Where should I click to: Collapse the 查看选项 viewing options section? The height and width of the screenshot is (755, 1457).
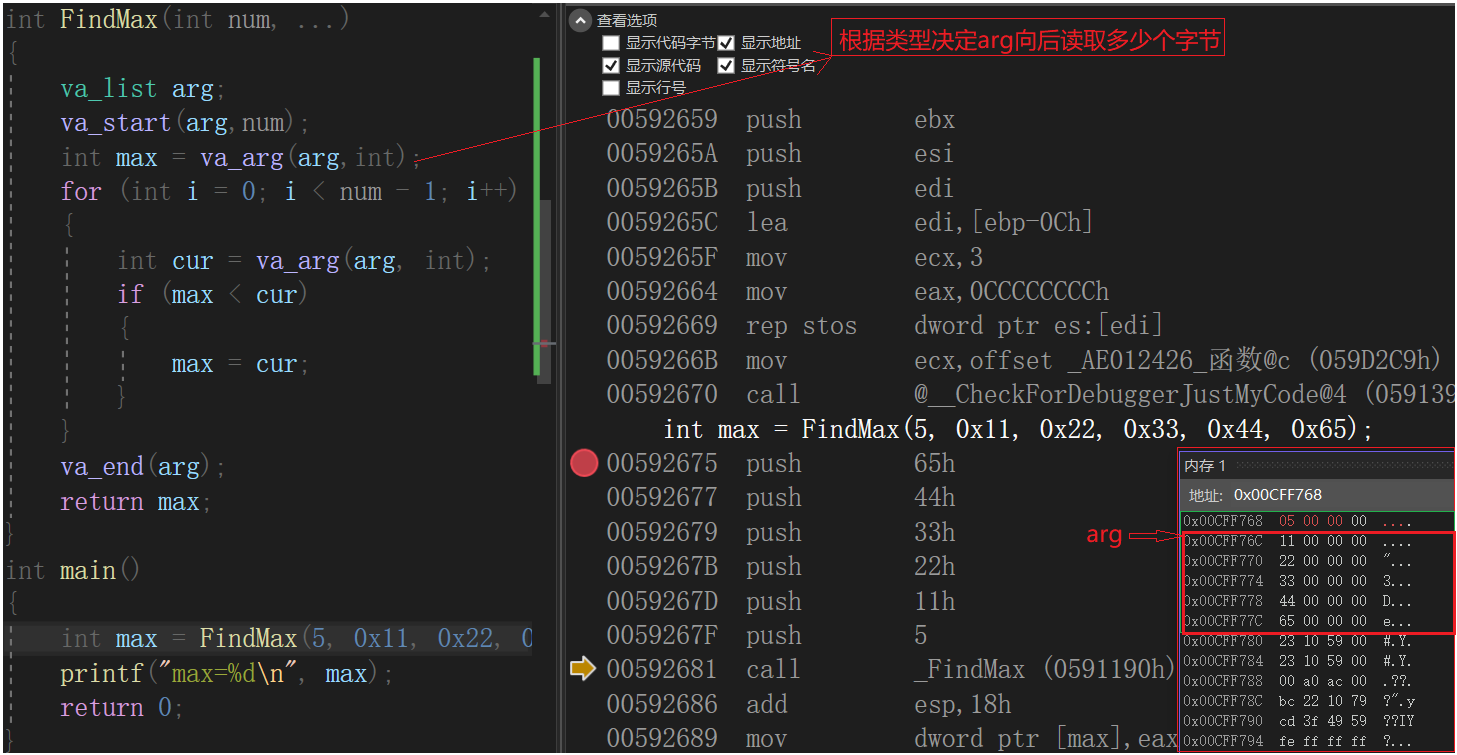[x=581, y=20]
